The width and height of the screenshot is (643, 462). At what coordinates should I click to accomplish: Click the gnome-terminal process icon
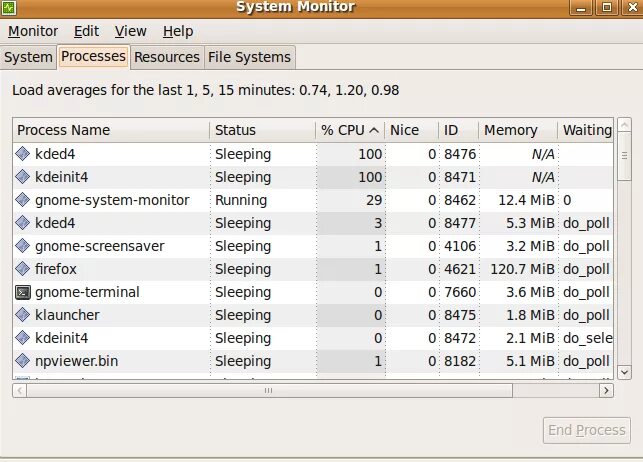pos(24,293)
